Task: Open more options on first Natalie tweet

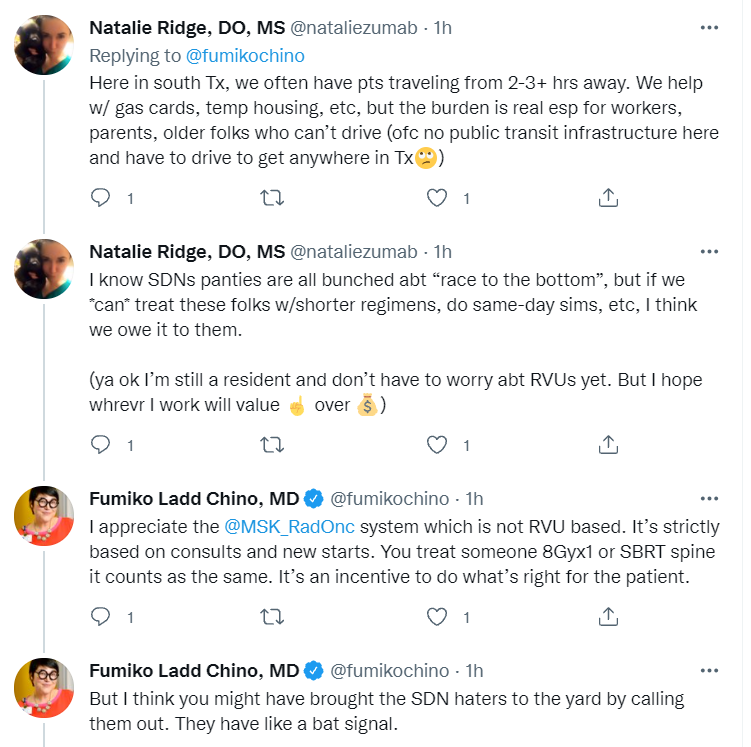Action: (709, 27)
